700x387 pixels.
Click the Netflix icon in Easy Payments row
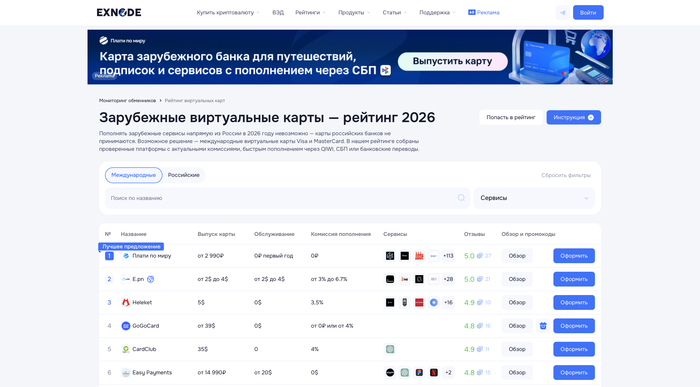pos(433,372)
